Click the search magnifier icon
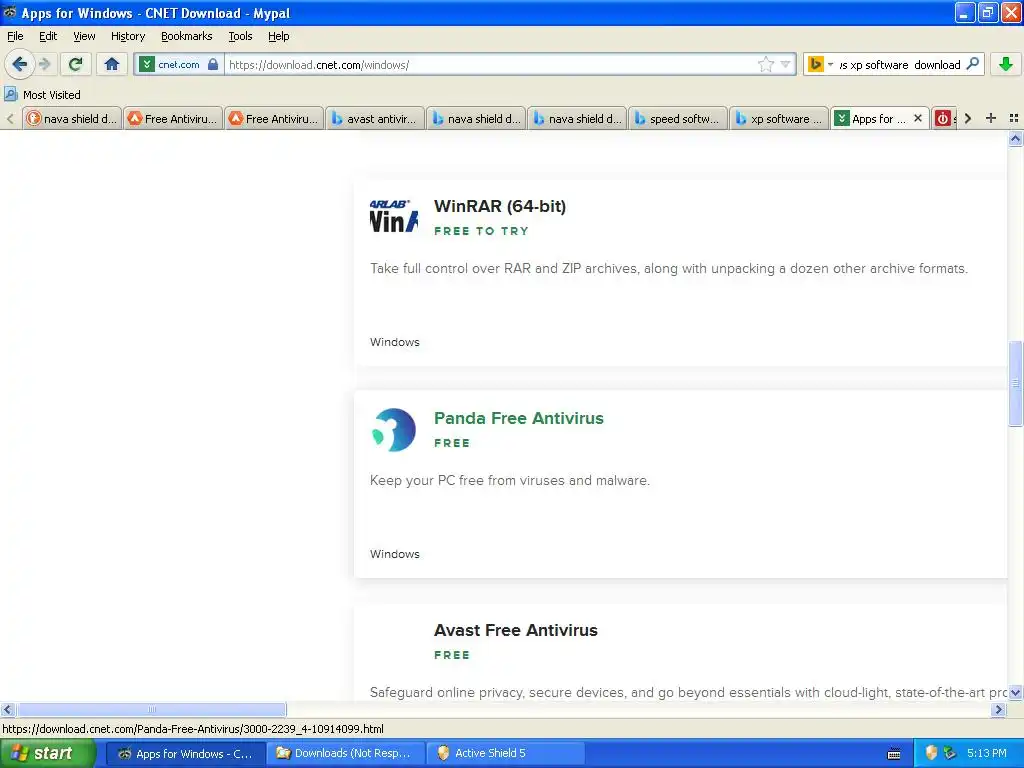The width and height of the screenshot is (1024, 768). tap(972, 64)
